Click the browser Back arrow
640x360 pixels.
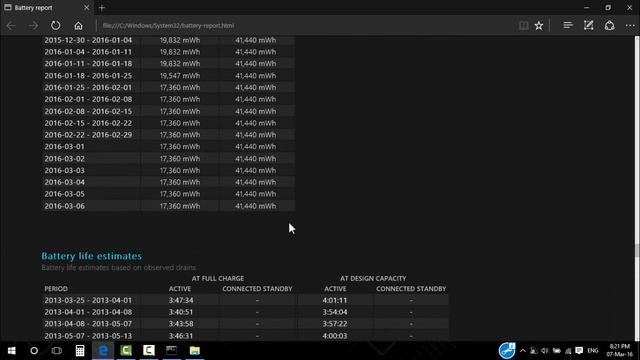tap(11, 25)
